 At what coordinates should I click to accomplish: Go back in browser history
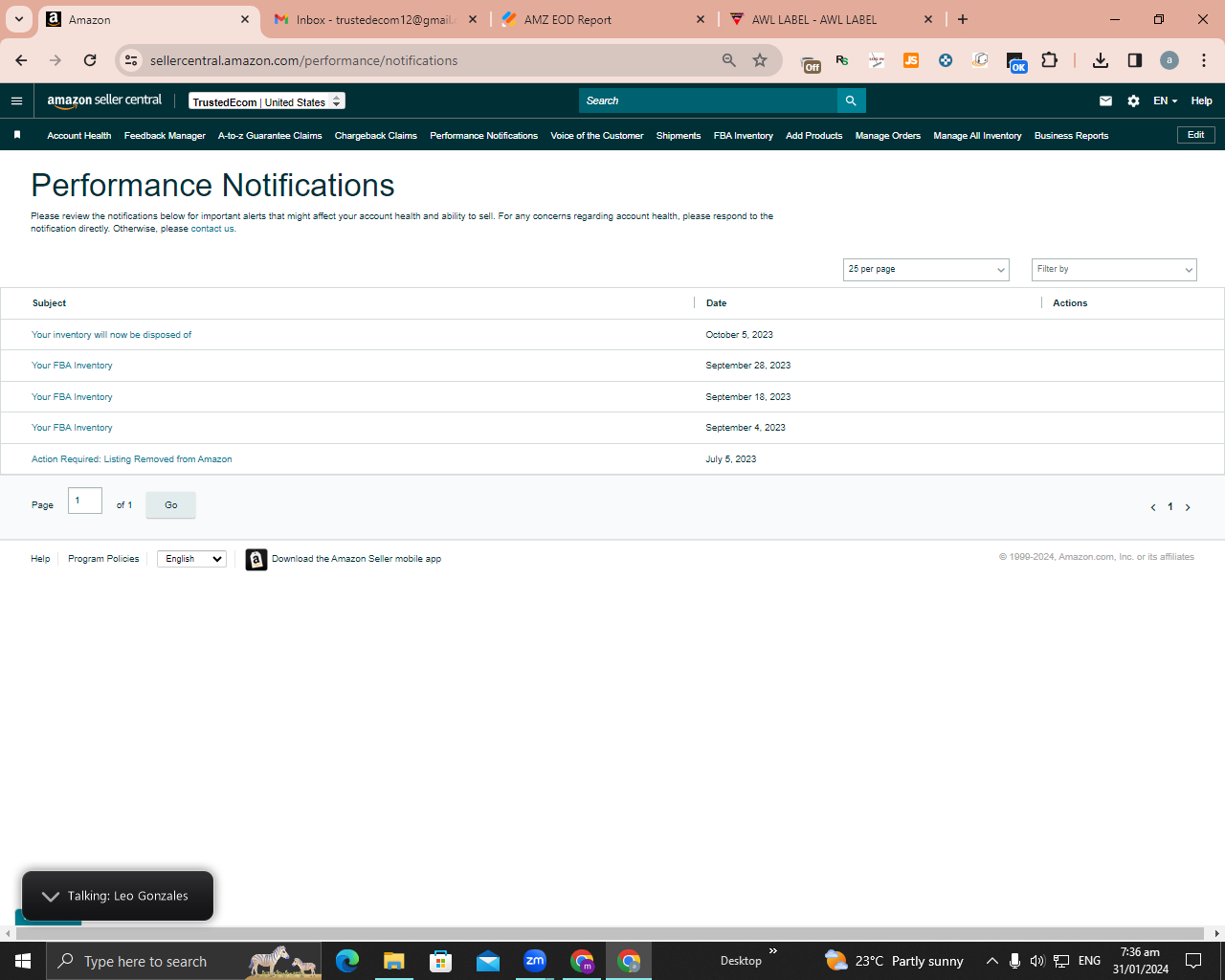(21, 60)
